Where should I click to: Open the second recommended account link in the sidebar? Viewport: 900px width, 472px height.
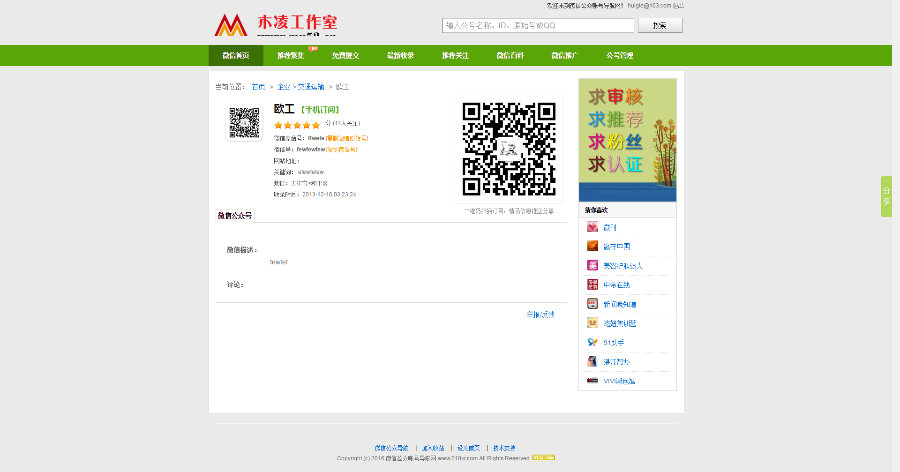point(616,247)
